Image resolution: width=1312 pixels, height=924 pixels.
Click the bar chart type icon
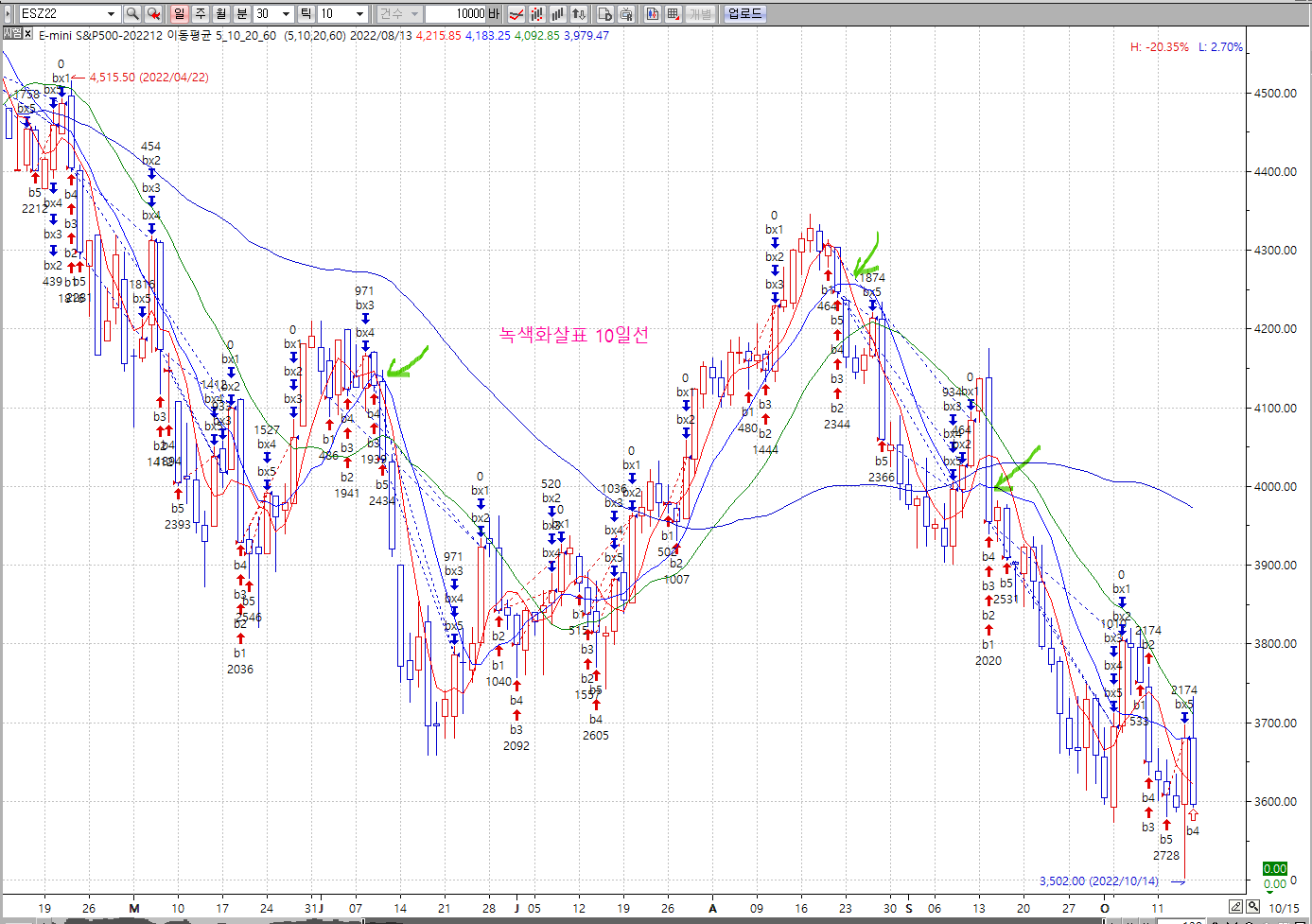[x=558, y=13]
